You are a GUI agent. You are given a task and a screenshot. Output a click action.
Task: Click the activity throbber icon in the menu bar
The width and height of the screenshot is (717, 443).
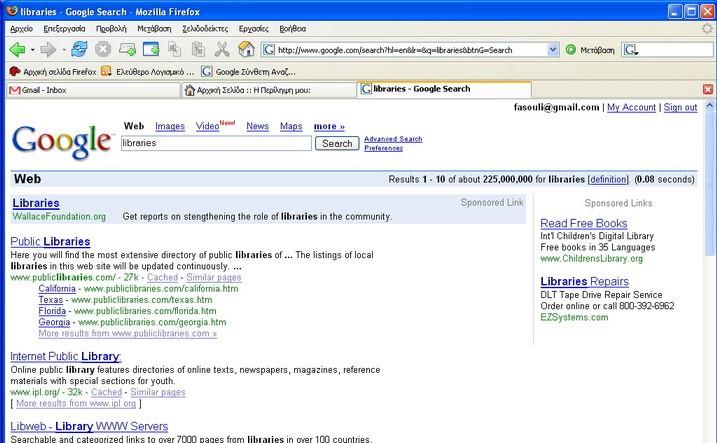click(x=707, y=28)
